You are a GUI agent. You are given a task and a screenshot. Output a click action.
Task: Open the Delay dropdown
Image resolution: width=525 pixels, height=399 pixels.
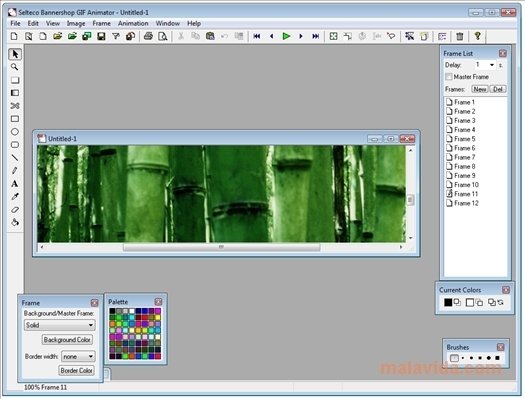click(x=492, y=65)
